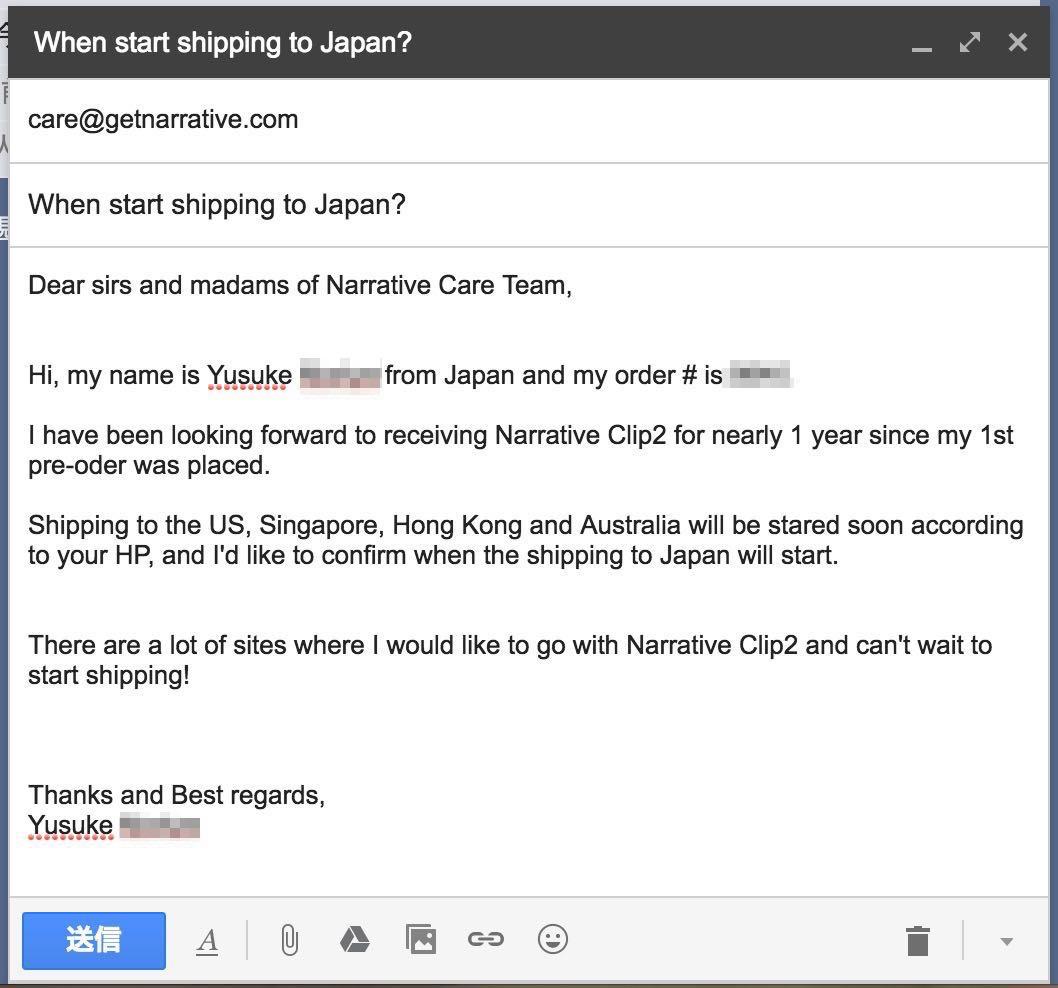Image resolution: width=1058 pixels, height=988 pixels.
Task: Attach a file with the paperclip icon
Action: (x=289, y=940)
